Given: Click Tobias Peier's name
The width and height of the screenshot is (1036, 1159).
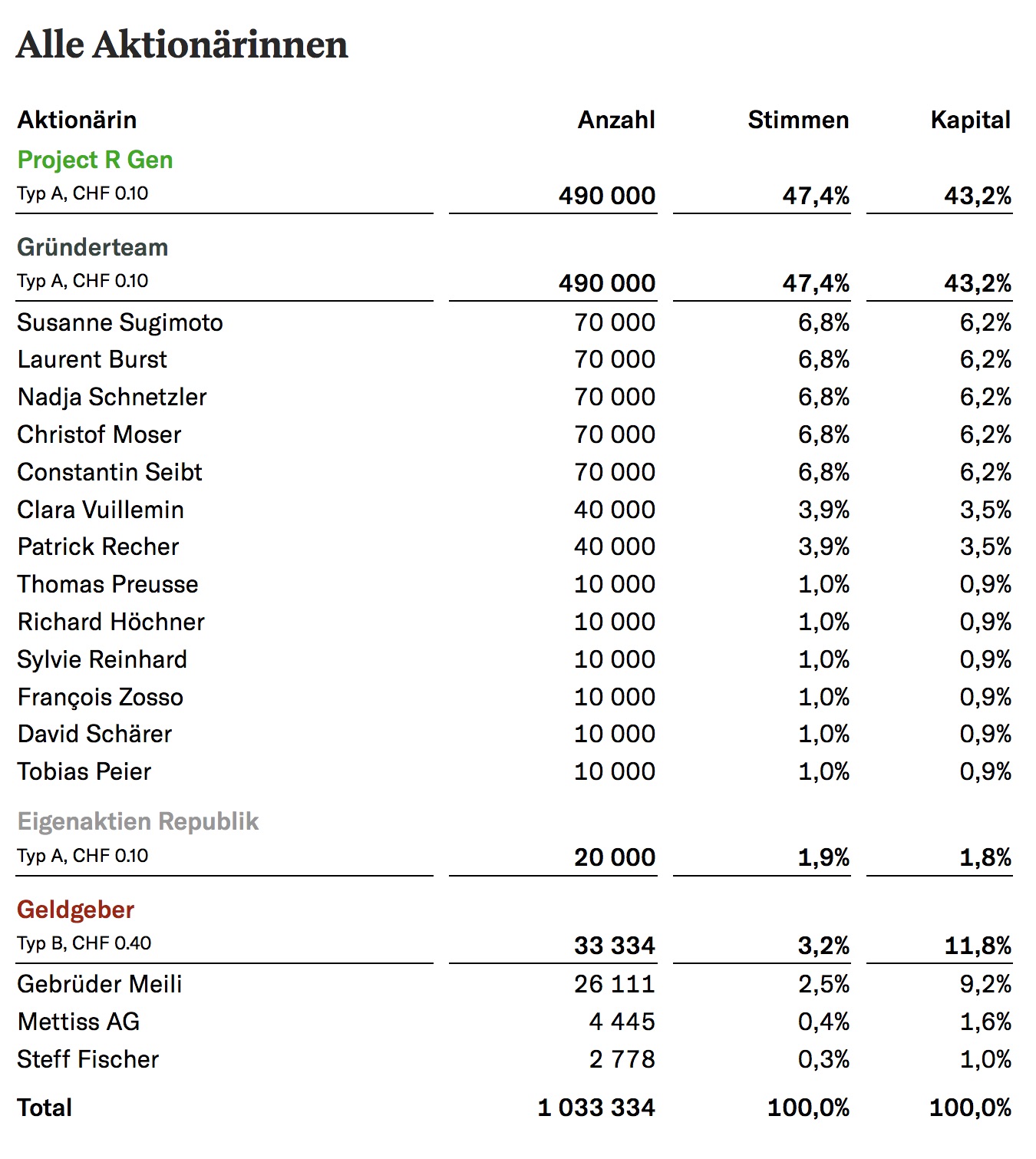Looking at the screenshot, I should pos(84,771).
